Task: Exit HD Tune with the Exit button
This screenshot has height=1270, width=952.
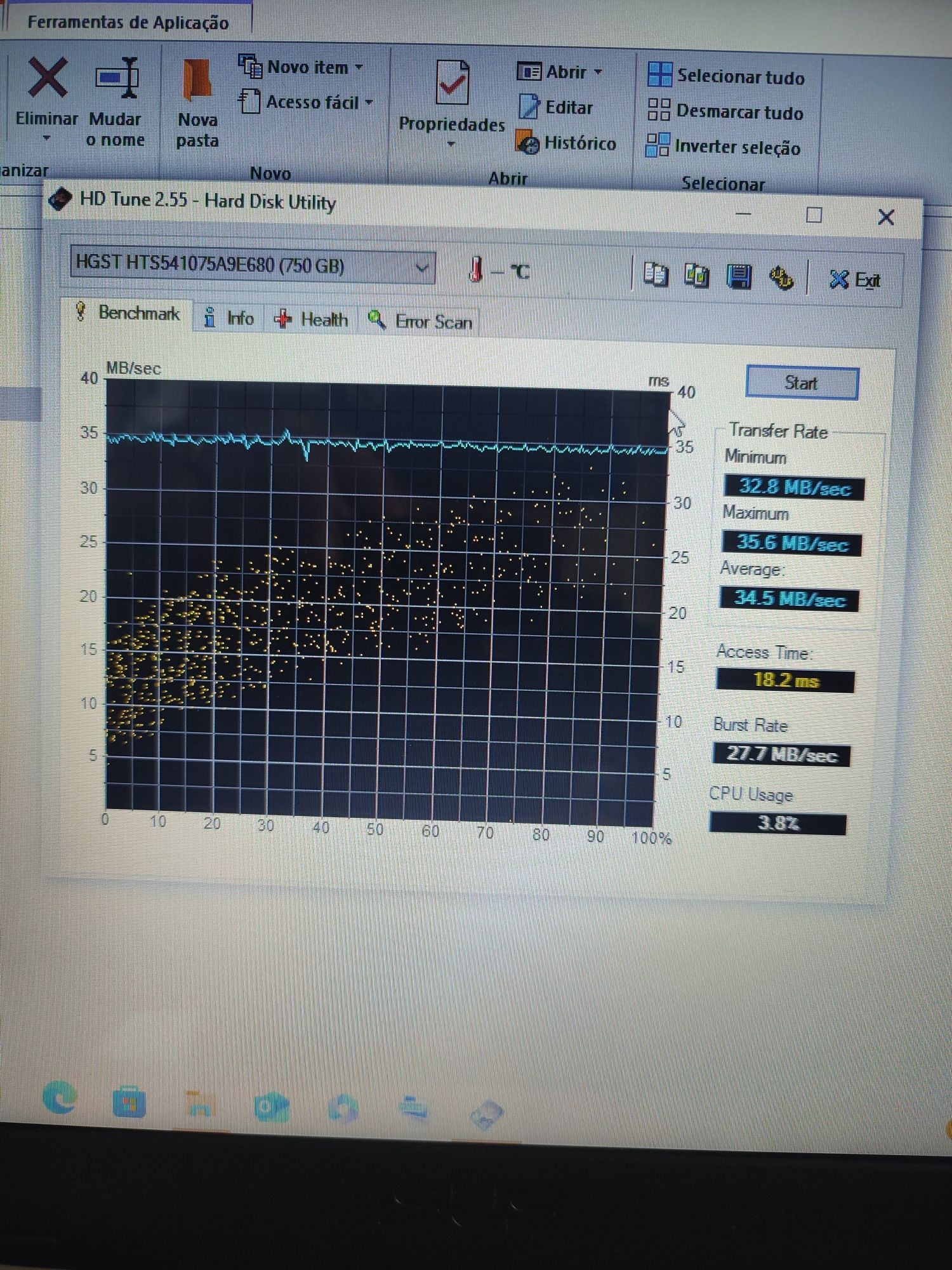Action: pyautogui.click(x=854, y=279)
